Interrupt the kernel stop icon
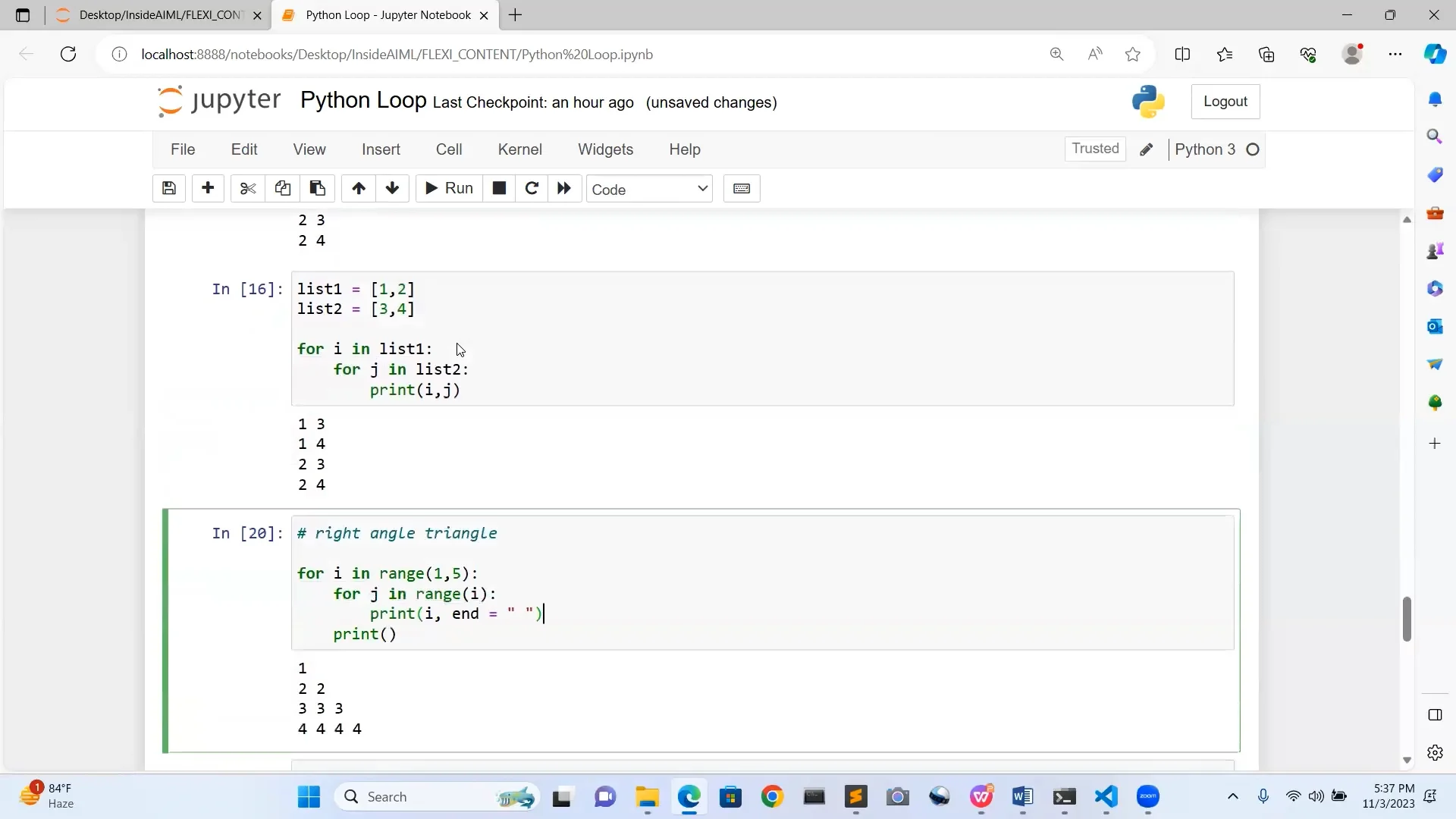Image resolution: width=1456 pixels, height=819 pixels. [x=499, y=189]
